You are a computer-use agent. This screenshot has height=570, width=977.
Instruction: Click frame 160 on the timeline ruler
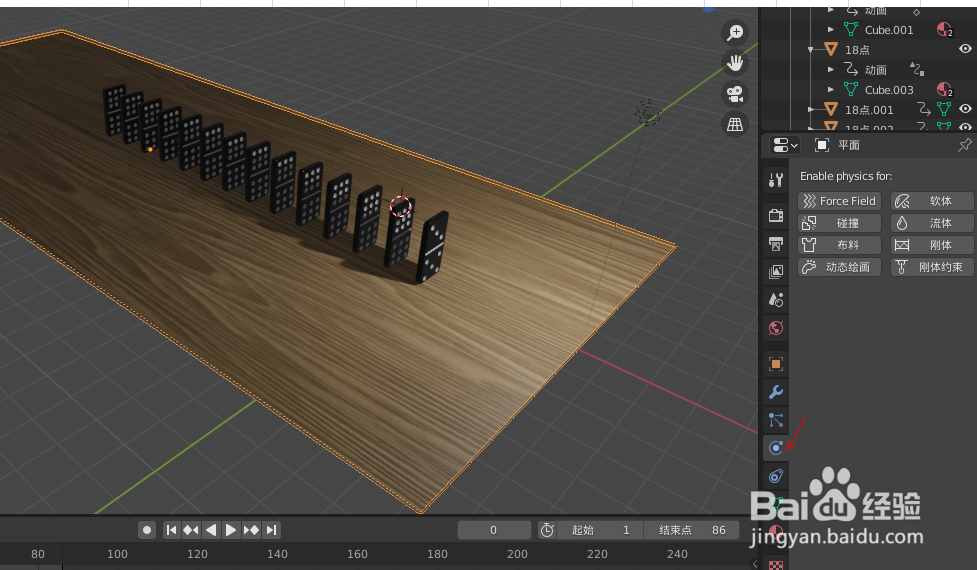pyautogui.click(x=357, y=554)
